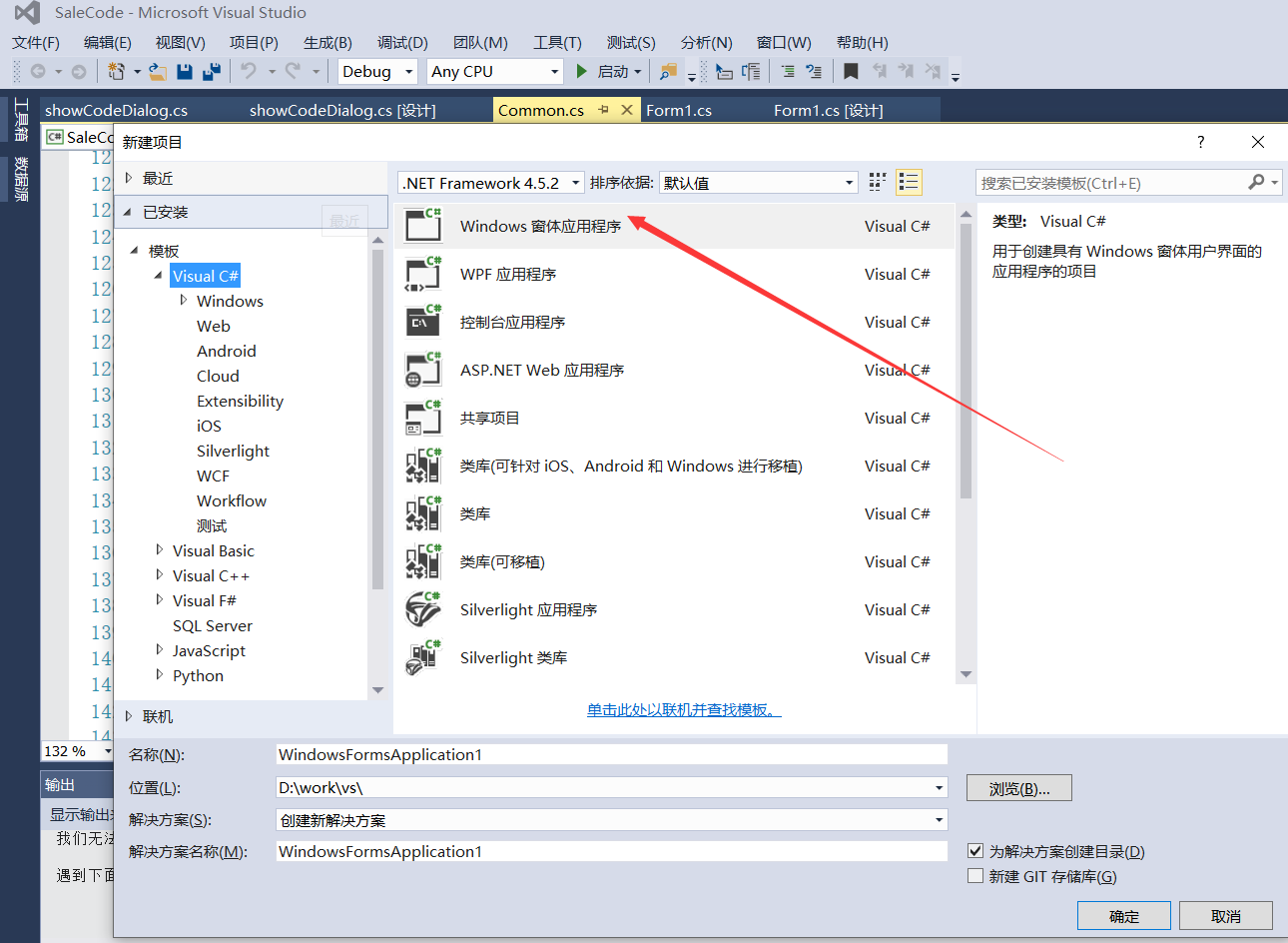Select the 控制台应用程序 template icon
Screen dimensions: 1288x943
[x=423, y=322]
